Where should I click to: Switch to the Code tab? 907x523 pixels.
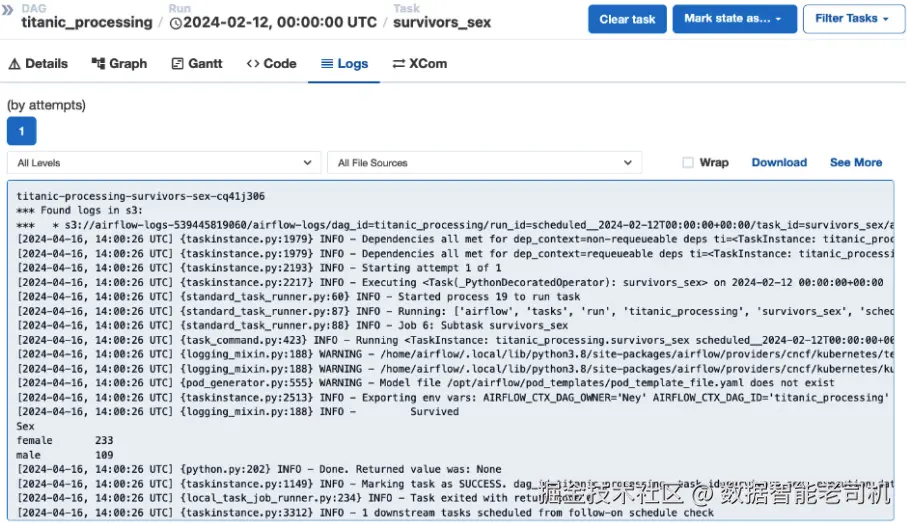pos(271,64)
